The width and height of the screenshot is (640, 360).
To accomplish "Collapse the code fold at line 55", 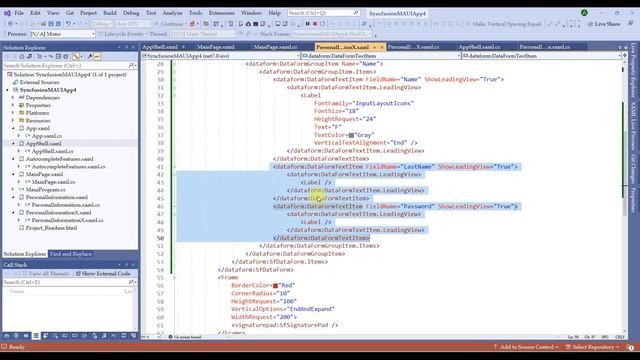I will click(174, 278).
